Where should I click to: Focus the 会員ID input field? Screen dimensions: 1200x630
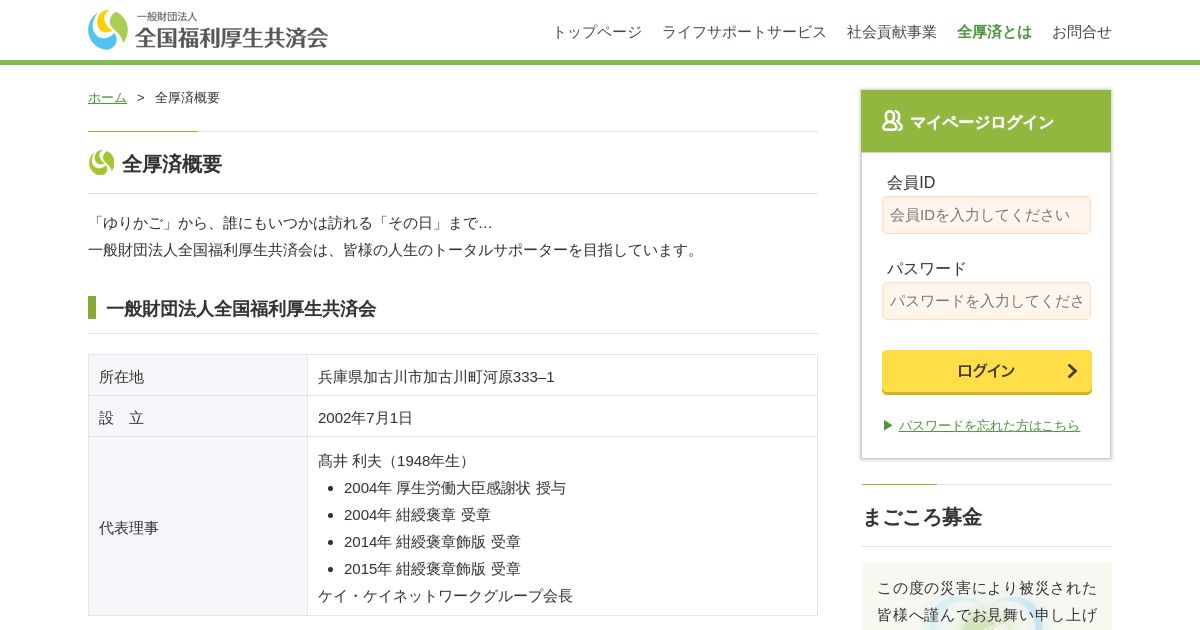986,215
